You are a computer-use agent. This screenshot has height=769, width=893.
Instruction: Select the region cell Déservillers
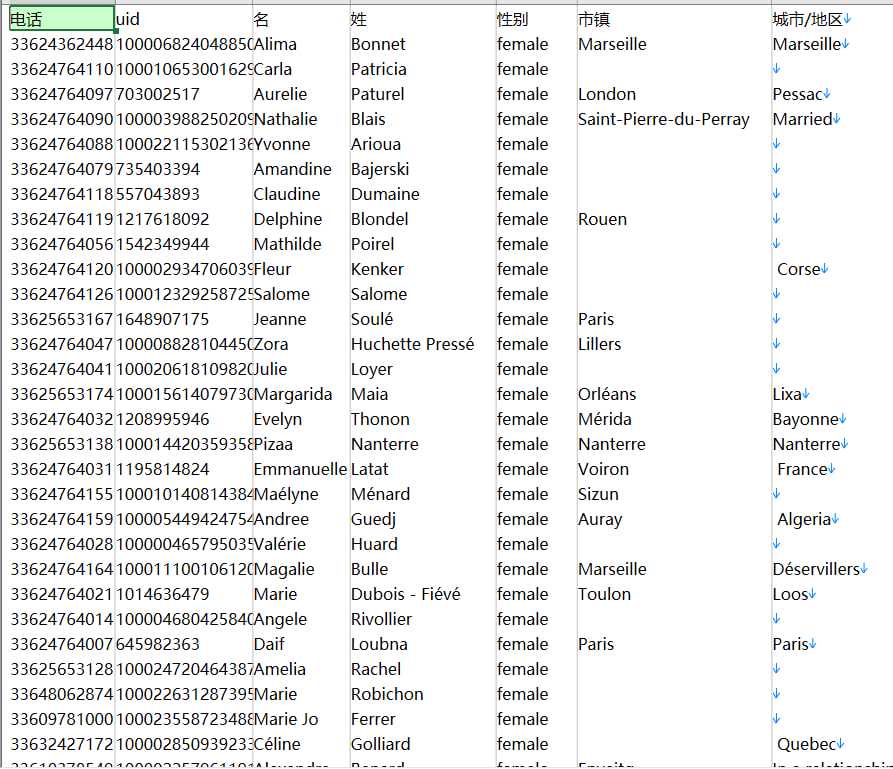tap(831, 569)
